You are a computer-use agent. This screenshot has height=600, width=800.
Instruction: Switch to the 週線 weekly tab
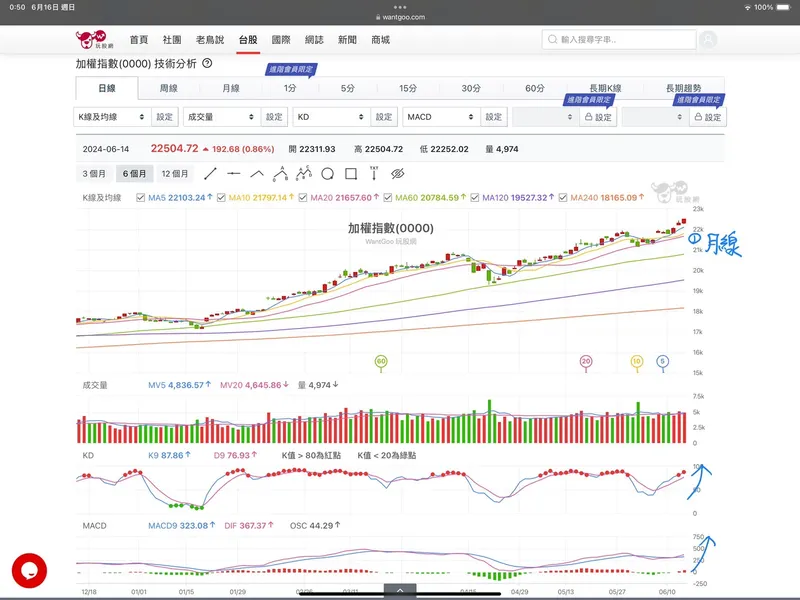tap(168, 88)
